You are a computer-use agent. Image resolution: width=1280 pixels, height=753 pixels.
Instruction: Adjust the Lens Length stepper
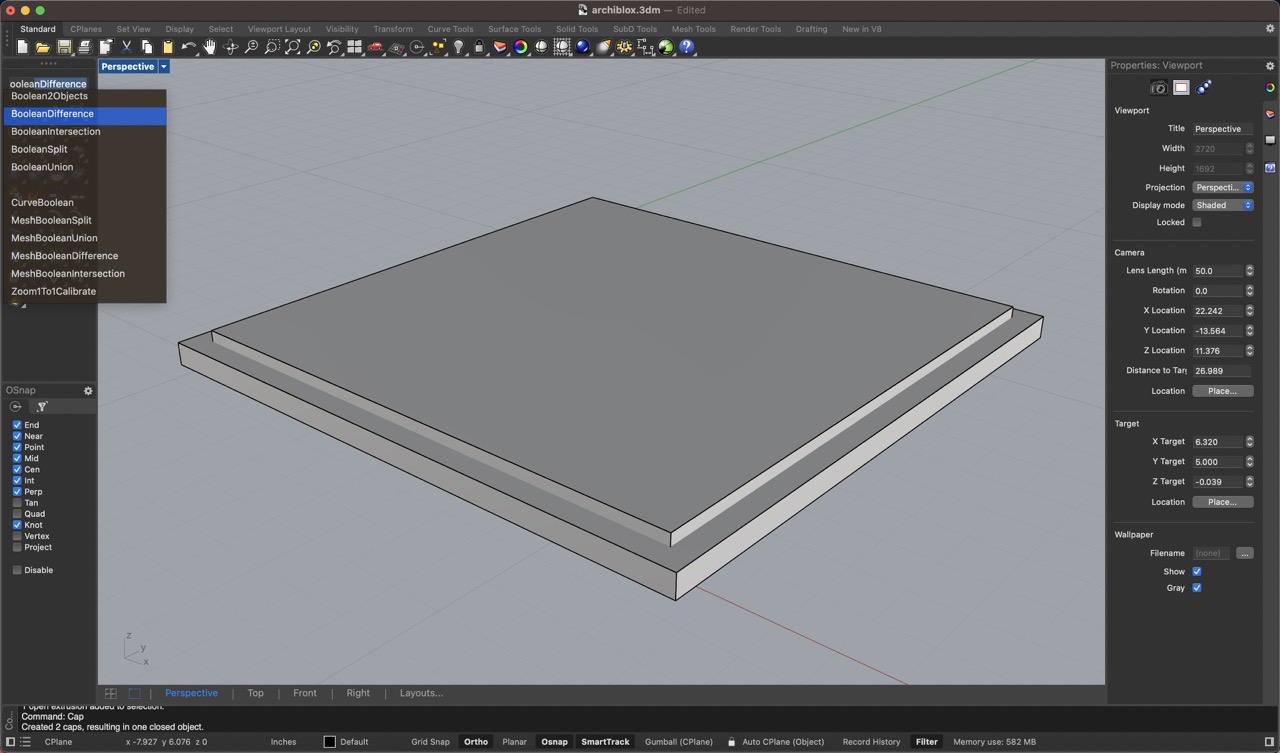(x=1249, y=271)
